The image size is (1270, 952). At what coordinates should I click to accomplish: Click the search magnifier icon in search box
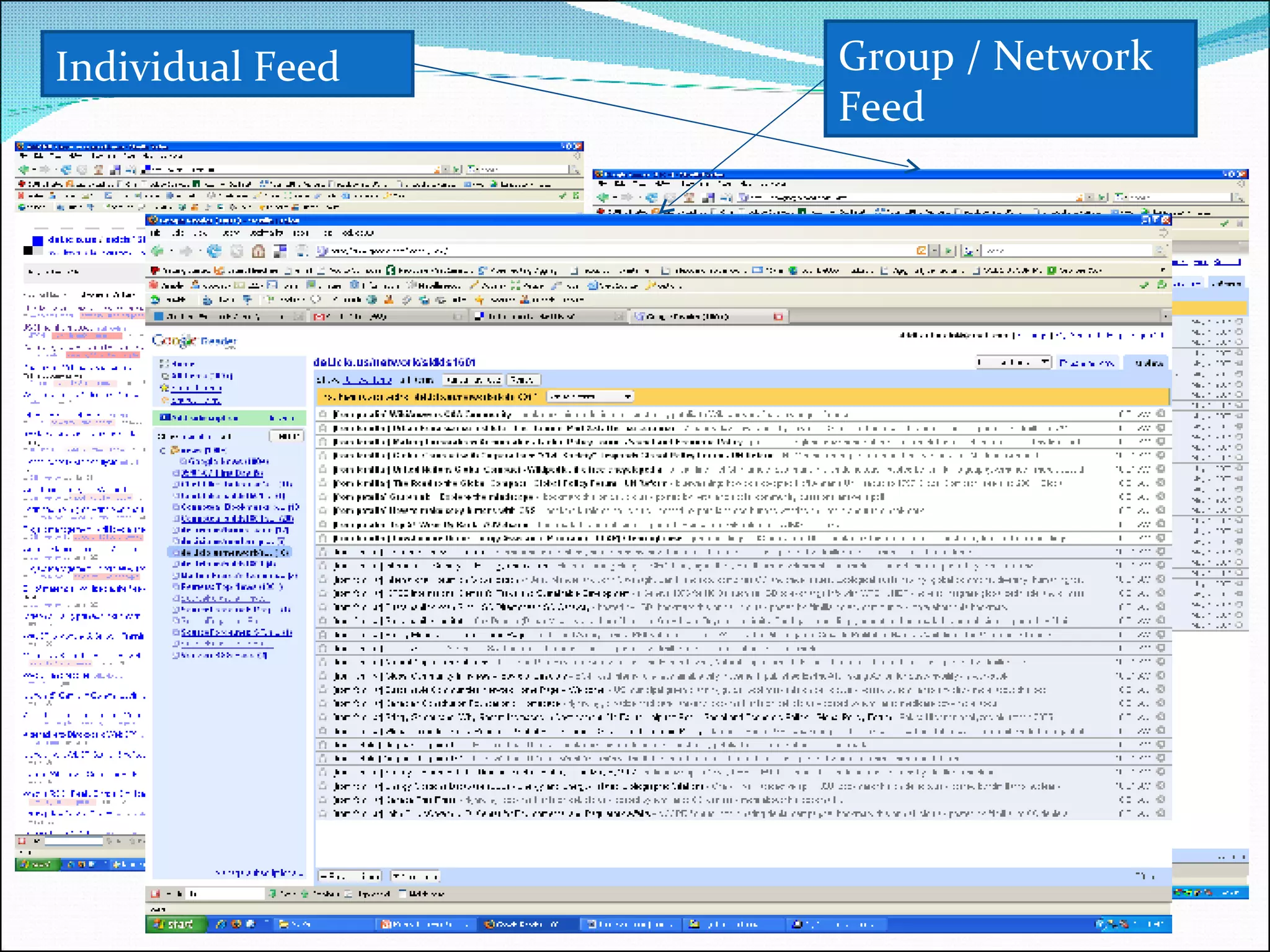(1159, 250)
